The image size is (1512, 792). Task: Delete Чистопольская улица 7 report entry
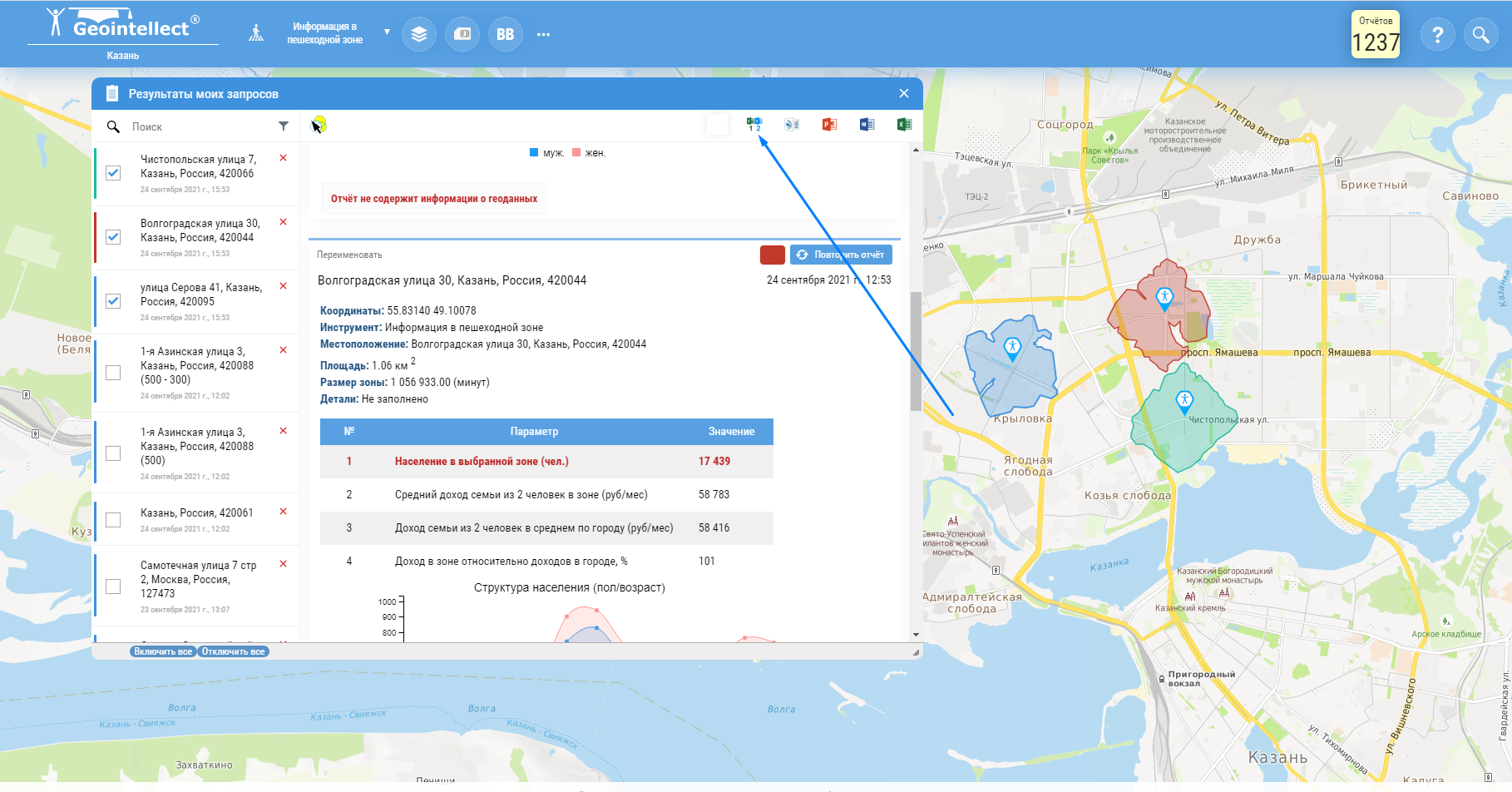tap(284, 158)
